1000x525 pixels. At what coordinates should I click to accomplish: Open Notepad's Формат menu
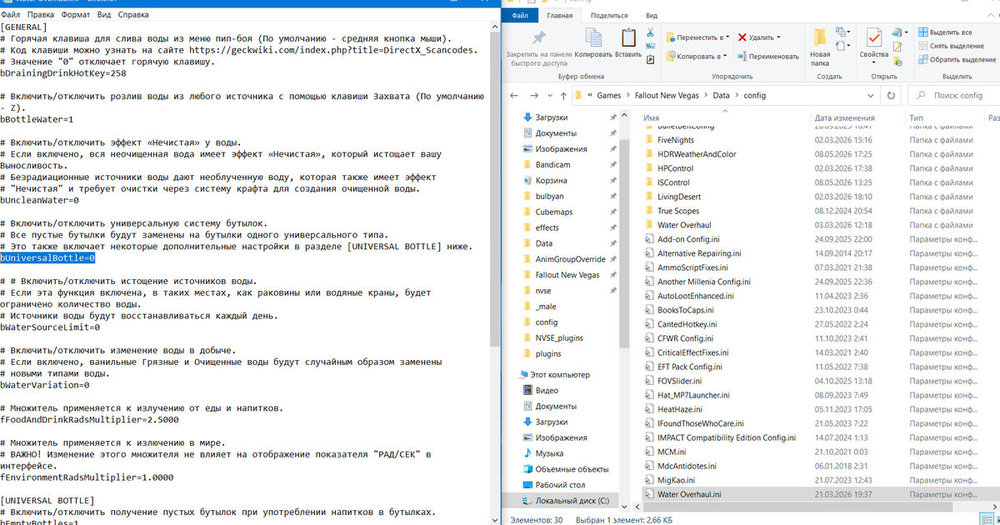coord(76,14)
